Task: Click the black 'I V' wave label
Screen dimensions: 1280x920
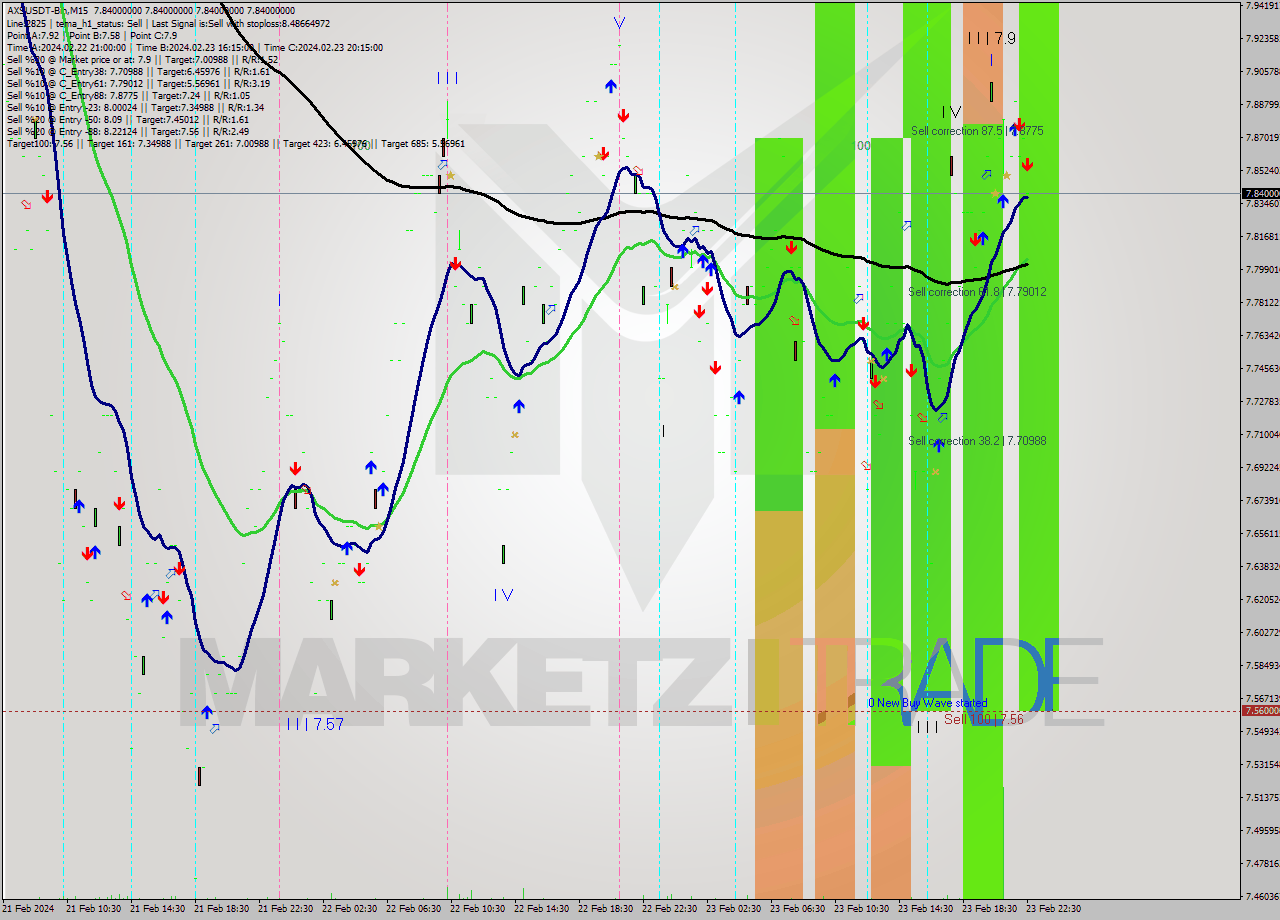Action: click(x=951, y=112)
